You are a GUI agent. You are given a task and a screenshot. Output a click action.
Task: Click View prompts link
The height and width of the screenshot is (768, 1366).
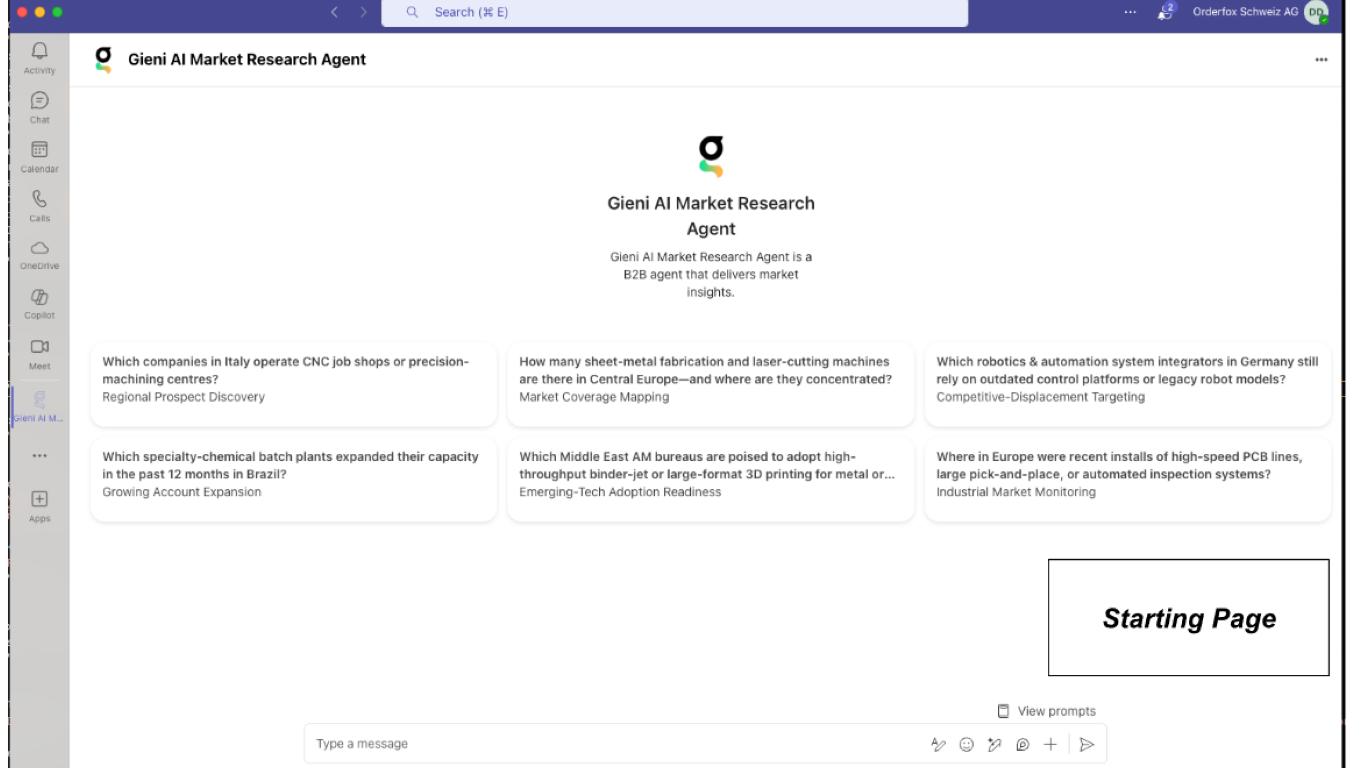(1046, 711)
